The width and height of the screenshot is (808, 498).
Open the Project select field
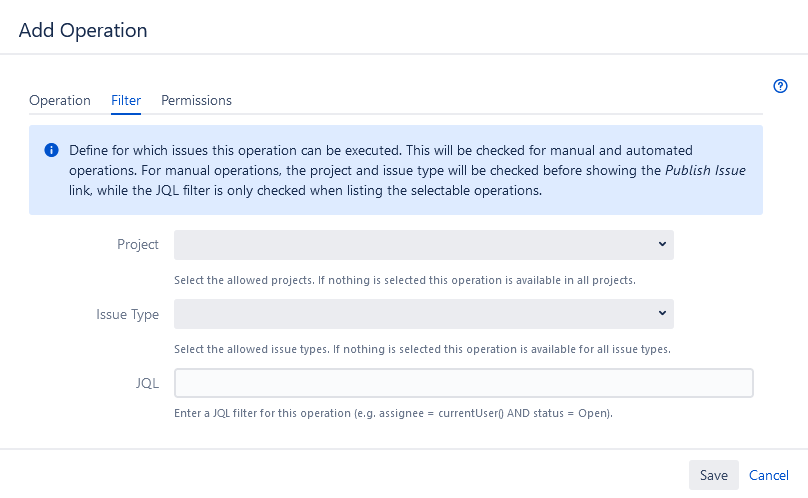pos(424,245)
